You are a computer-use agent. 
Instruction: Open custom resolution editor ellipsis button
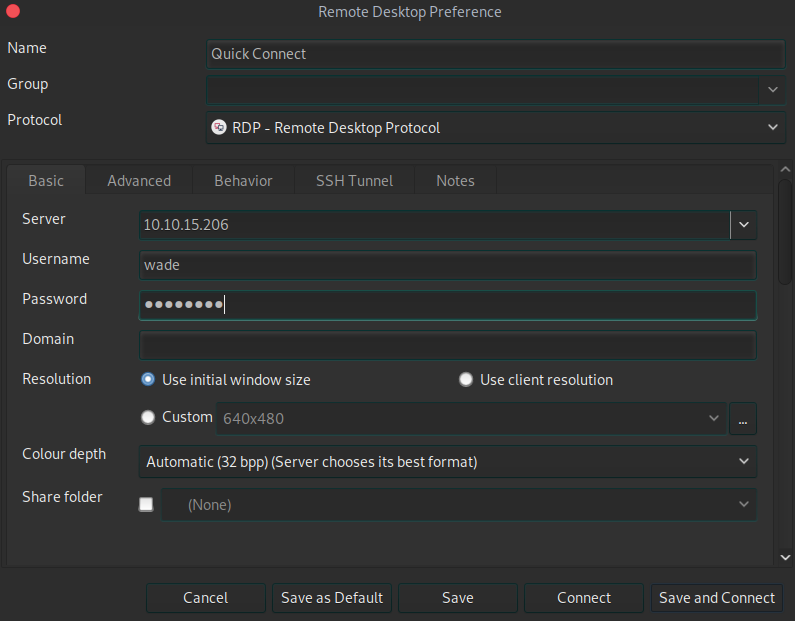pyautogui.click(x=742, y=420)
